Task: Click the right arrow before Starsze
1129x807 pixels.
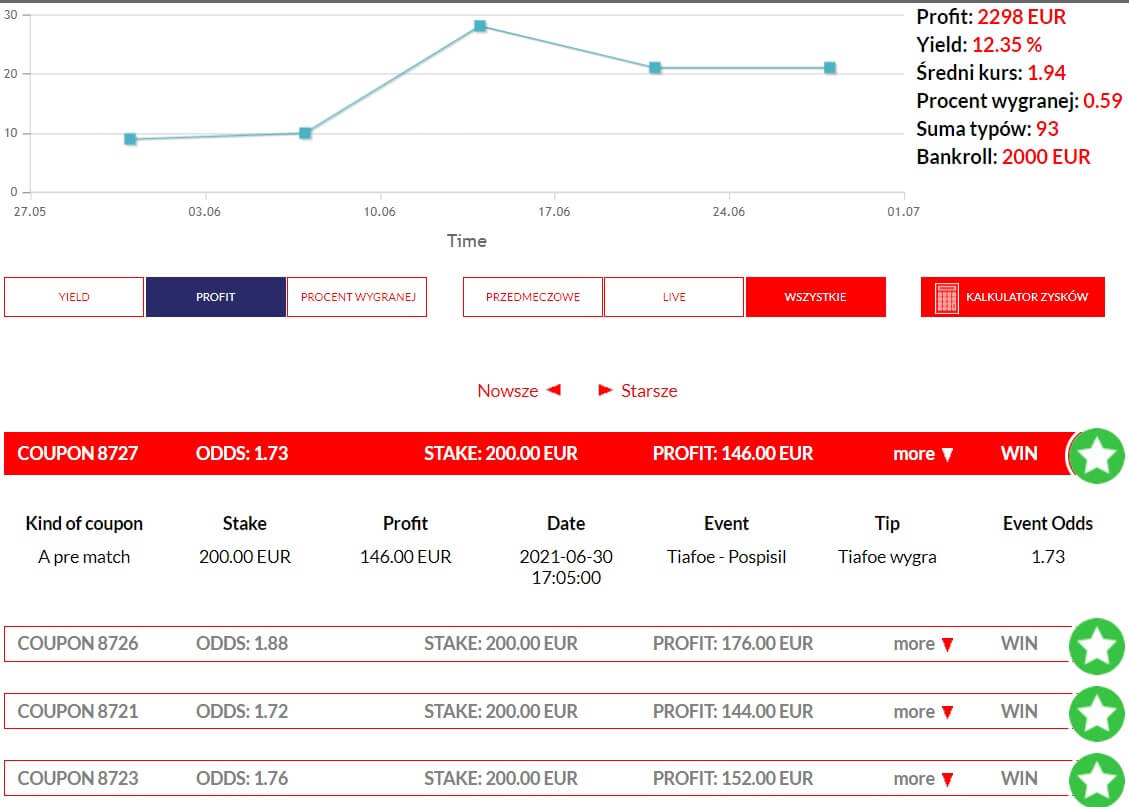Action: coord(605,390)
